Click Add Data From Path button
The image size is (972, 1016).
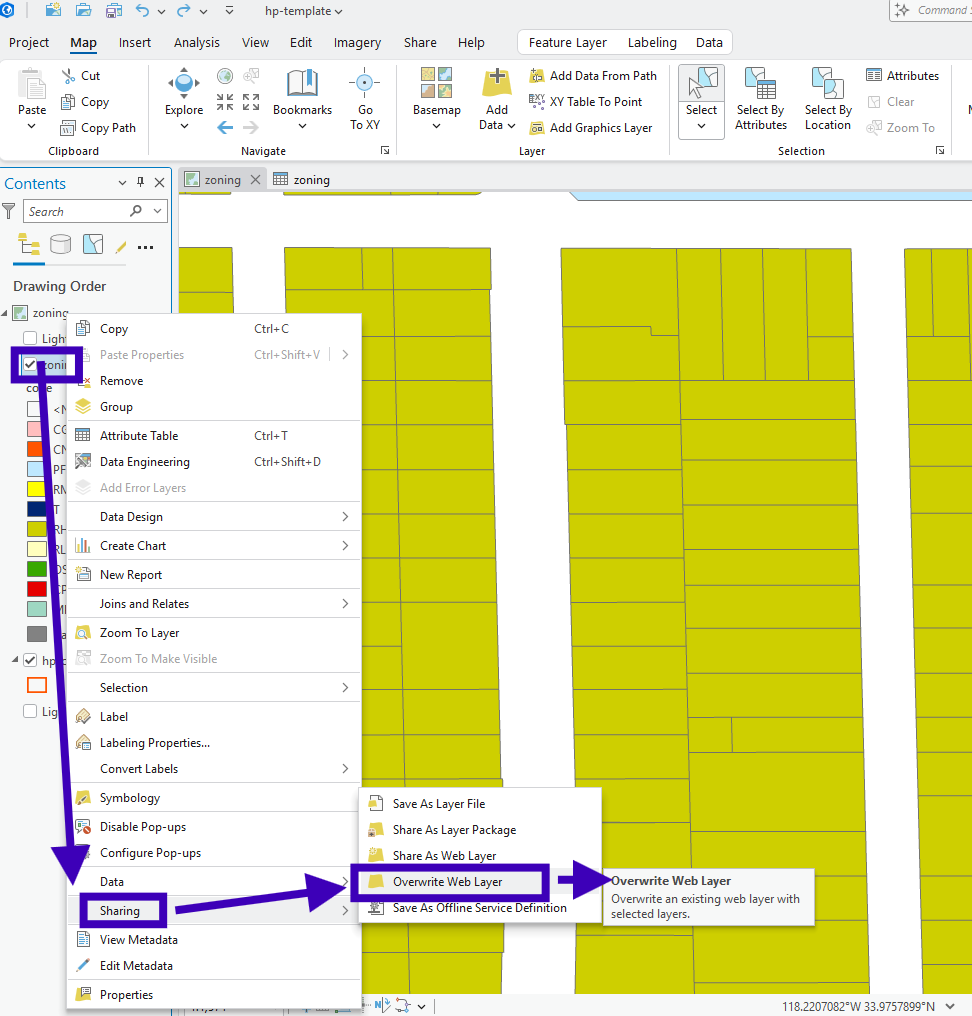point(593,76)
